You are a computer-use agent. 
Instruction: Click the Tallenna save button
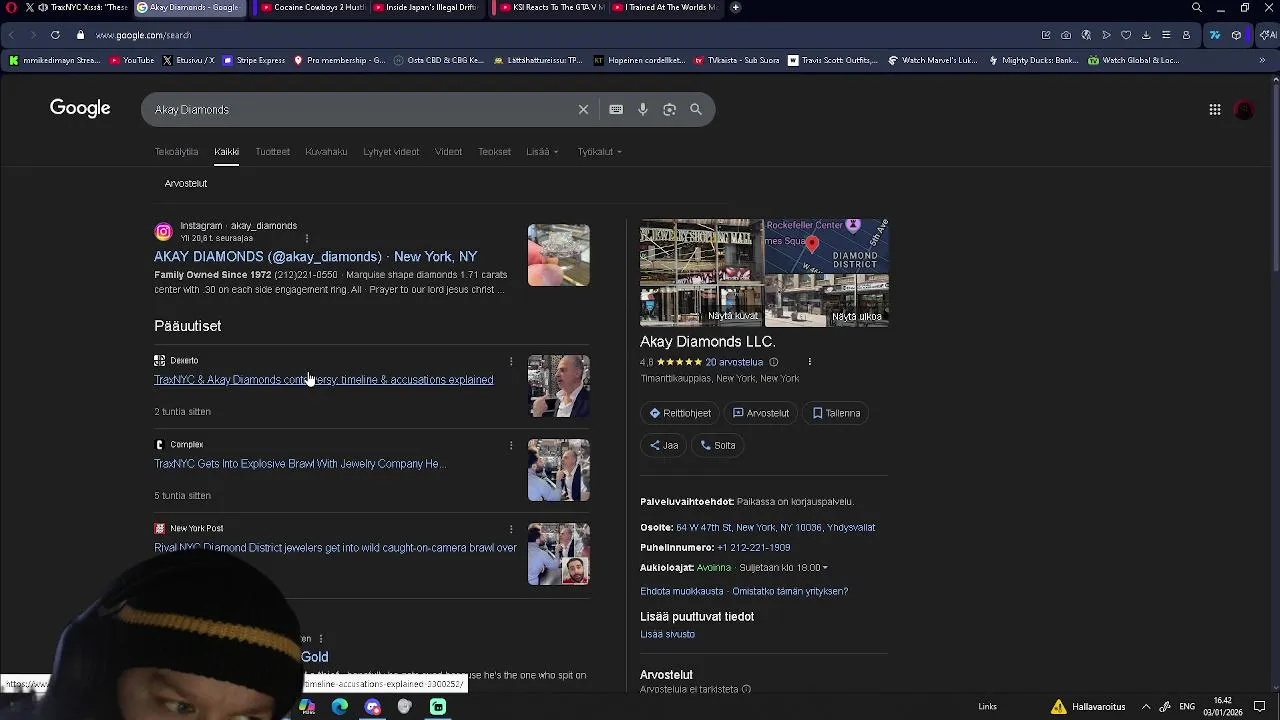coord(836,413)
